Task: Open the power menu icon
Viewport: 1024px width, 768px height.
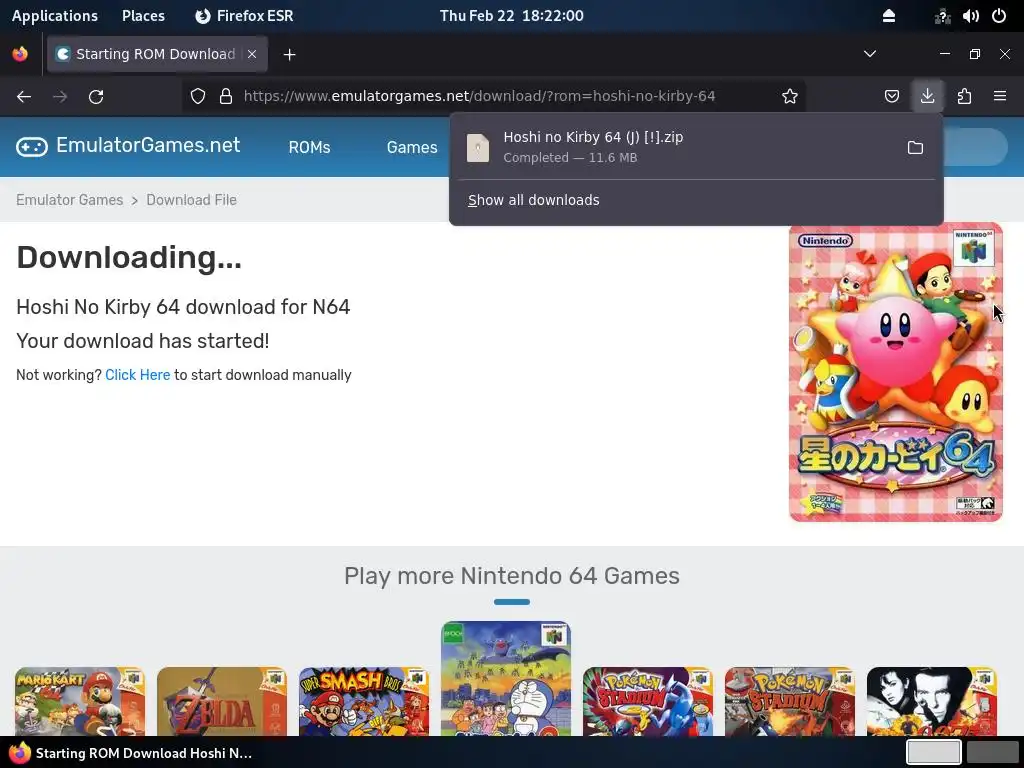Action: [x=999, y=16]
